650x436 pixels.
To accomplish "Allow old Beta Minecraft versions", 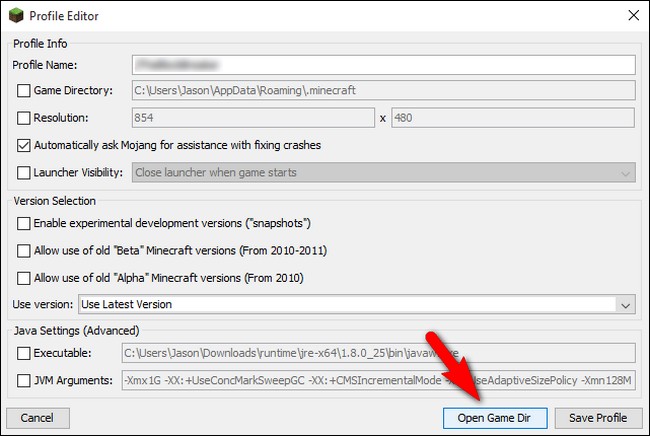I will point(24,251).
